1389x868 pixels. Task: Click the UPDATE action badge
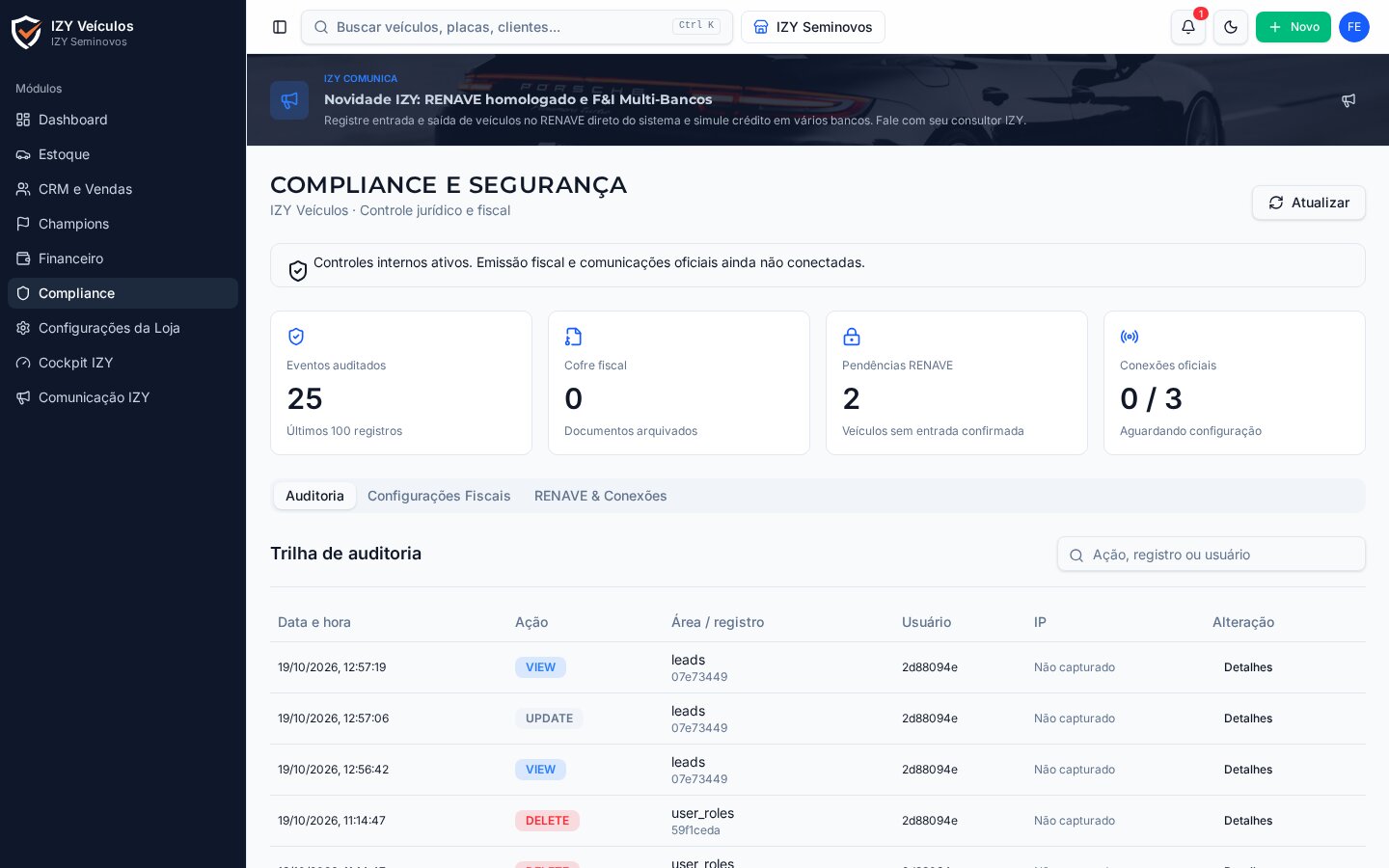pyautogui.click(x=549, y=719)
